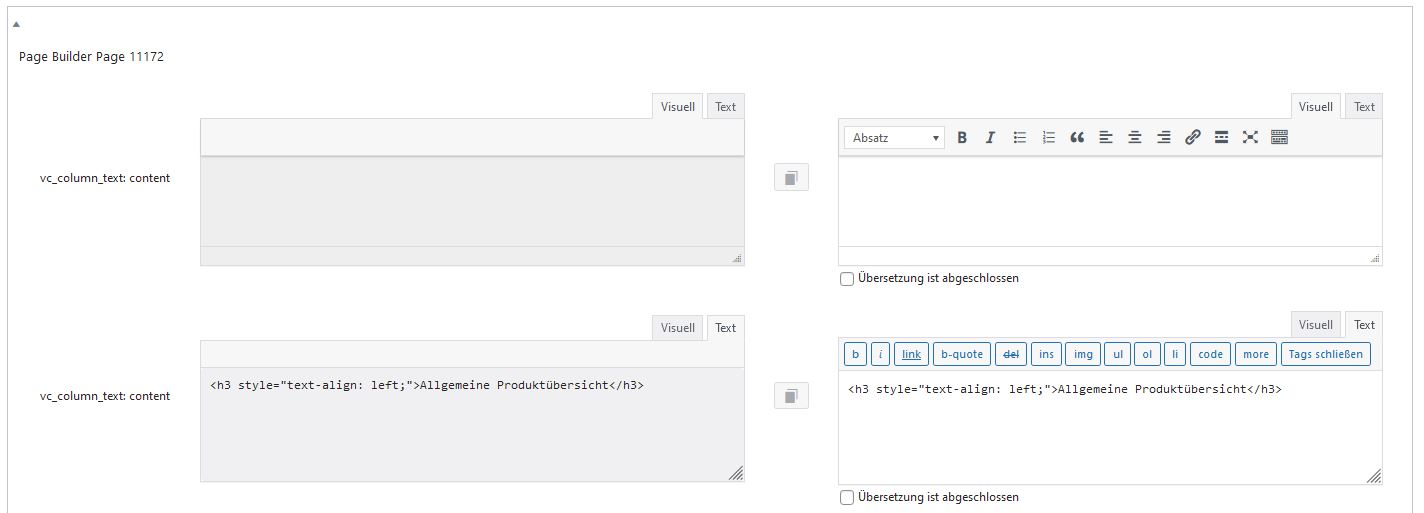This screenshot has height=513, width=1424.
Task: Copy original content in first row
Action: [x=791, y=178]
